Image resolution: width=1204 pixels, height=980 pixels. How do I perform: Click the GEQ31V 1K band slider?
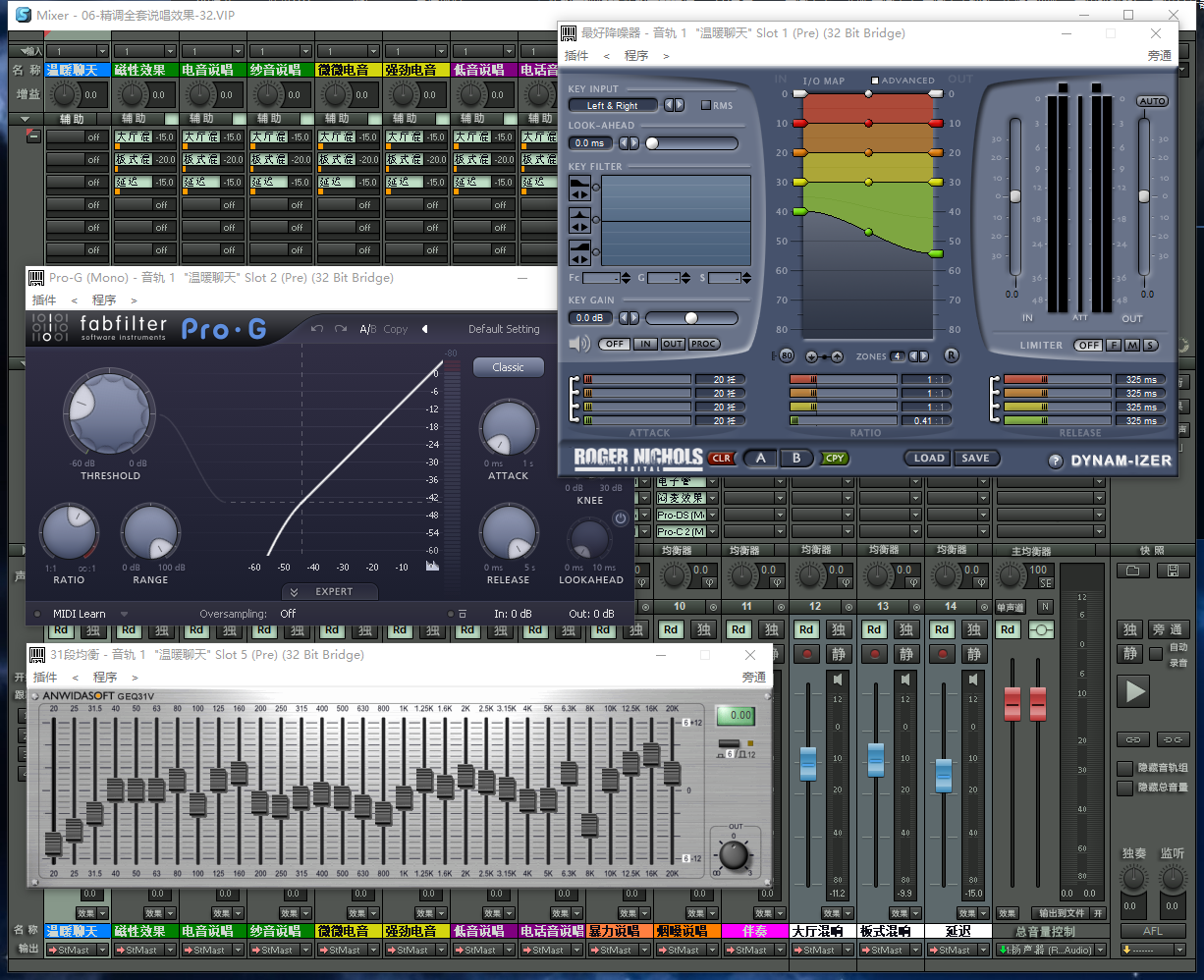pos(404,797)
